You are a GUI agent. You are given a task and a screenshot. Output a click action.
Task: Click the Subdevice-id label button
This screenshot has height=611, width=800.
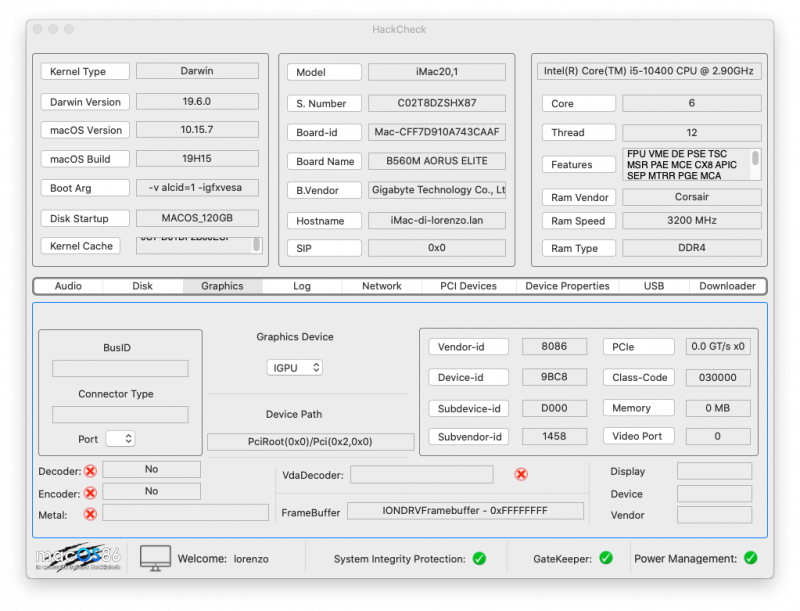[x=468, y=409]
